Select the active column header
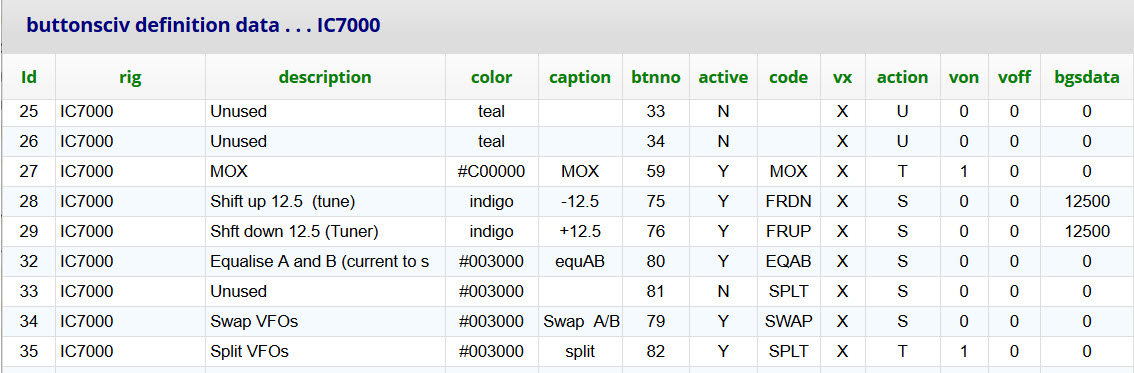 coord(723,77)
